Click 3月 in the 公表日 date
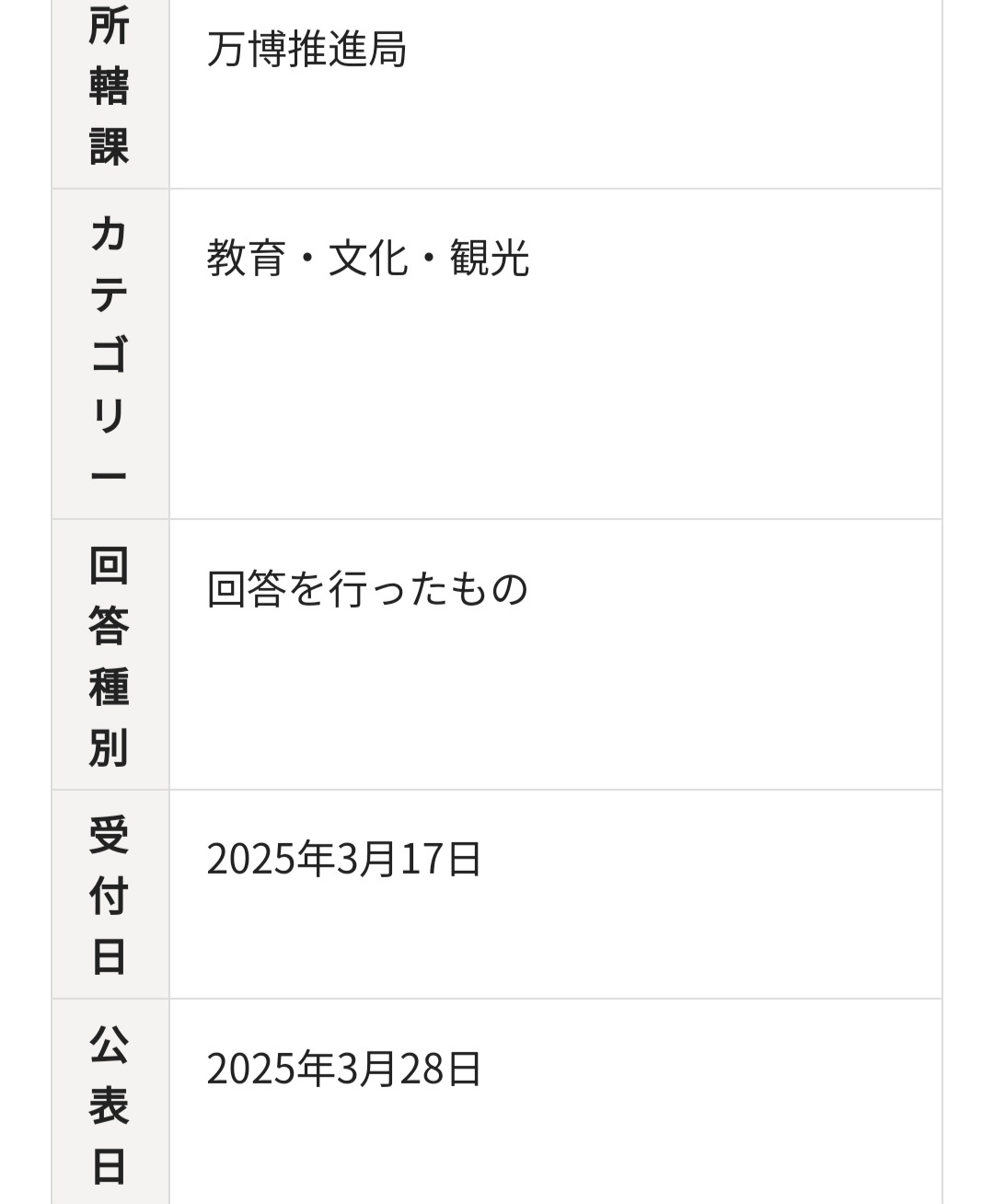 [x=365, y=1069]
